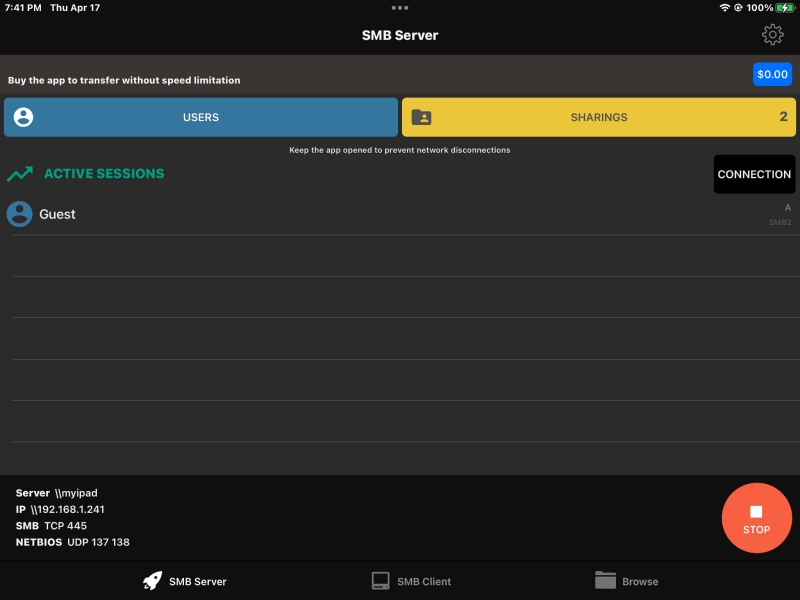Click the rocket icon in bottom bar
Screen dimensions: 800x600
point(153,581)
